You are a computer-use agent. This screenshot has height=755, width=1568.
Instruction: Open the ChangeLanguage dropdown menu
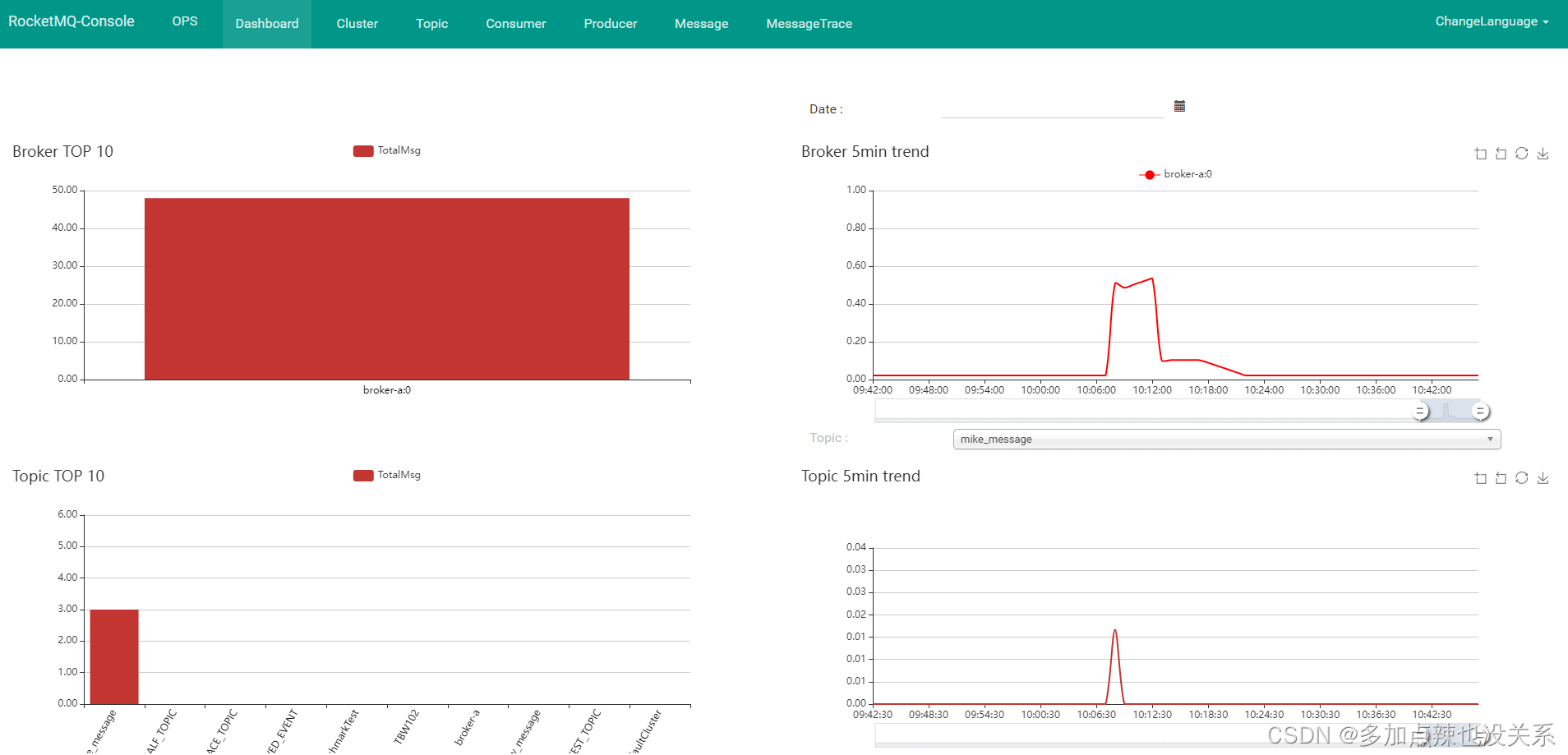(x=1492, y=21)
